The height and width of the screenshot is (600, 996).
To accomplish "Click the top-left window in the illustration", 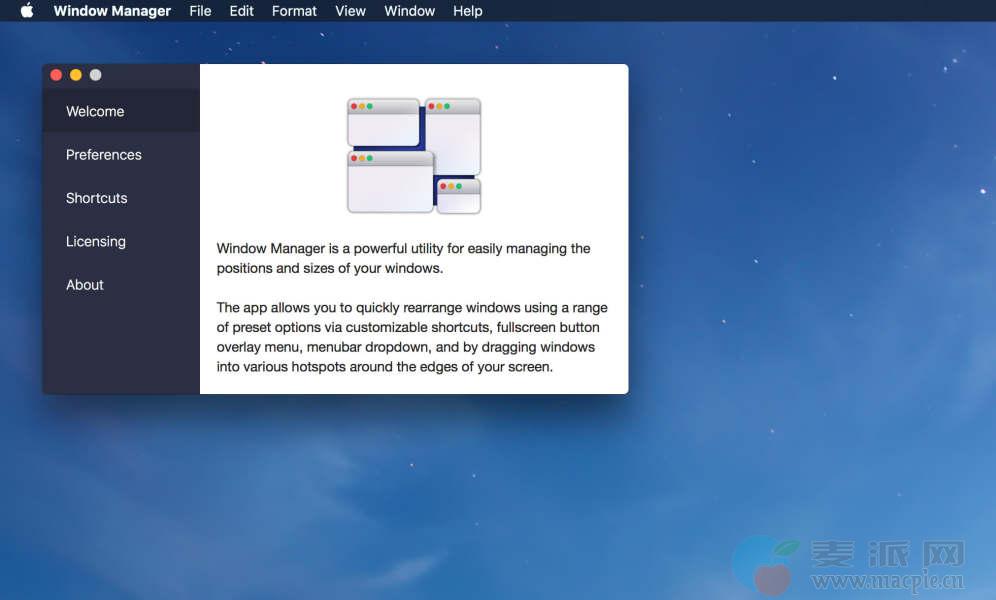I will (383, 122).
